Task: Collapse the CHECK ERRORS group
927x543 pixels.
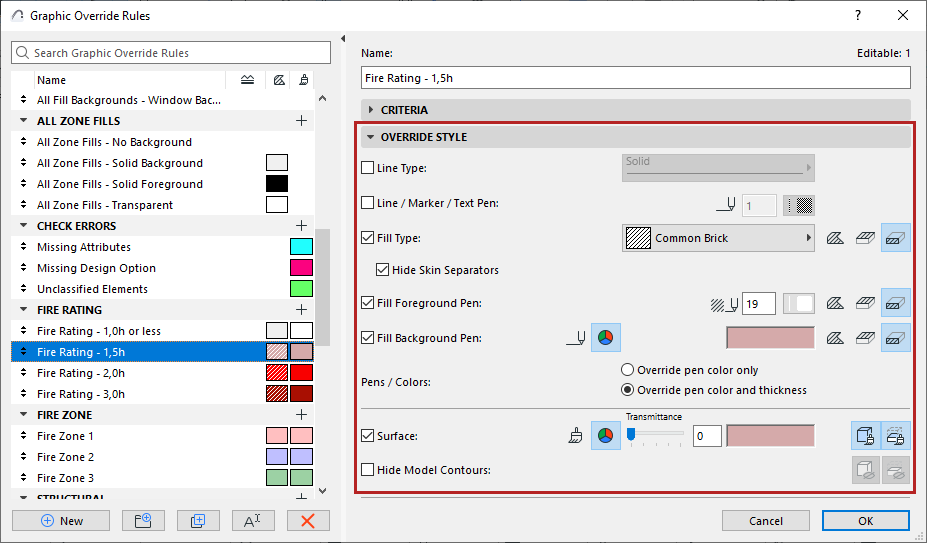Action: click(x=24, y=225)
